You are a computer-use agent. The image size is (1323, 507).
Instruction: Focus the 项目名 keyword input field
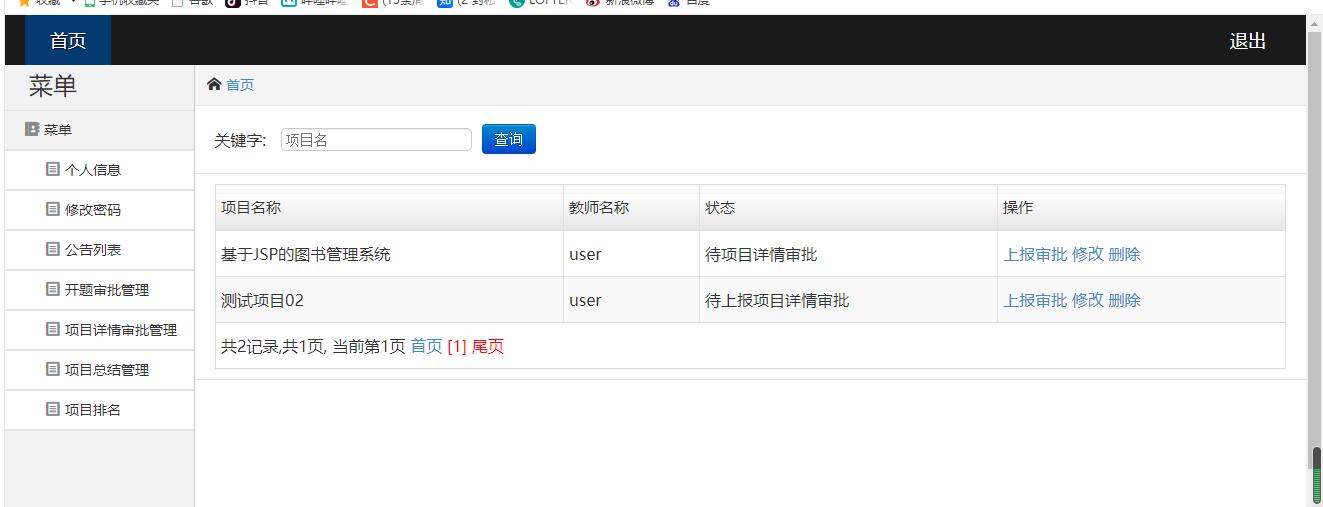376,140
